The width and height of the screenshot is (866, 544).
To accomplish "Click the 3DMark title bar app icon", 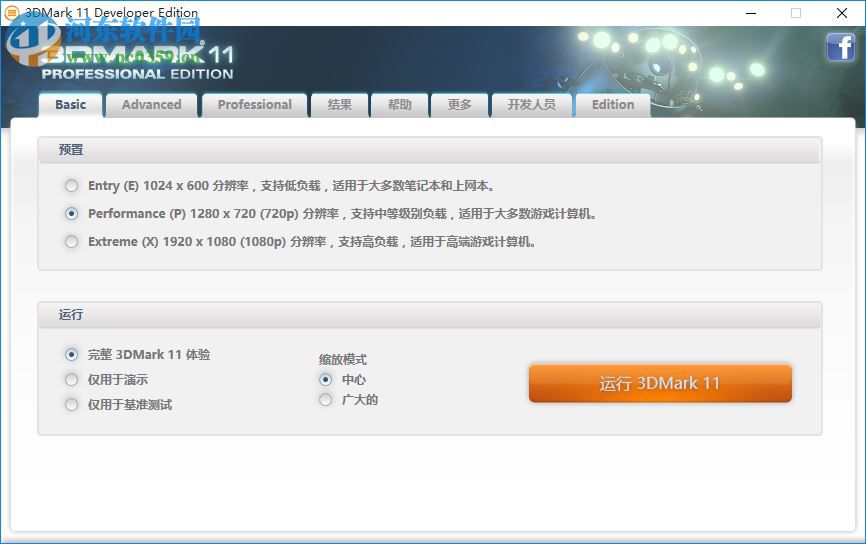I will point(11,12).
